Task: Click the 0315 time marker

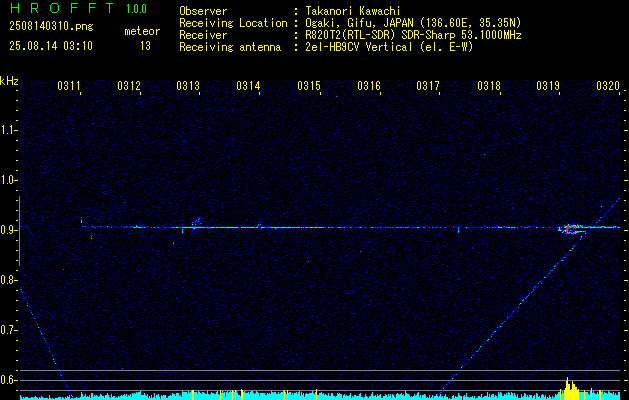Action: pos(309,85)
